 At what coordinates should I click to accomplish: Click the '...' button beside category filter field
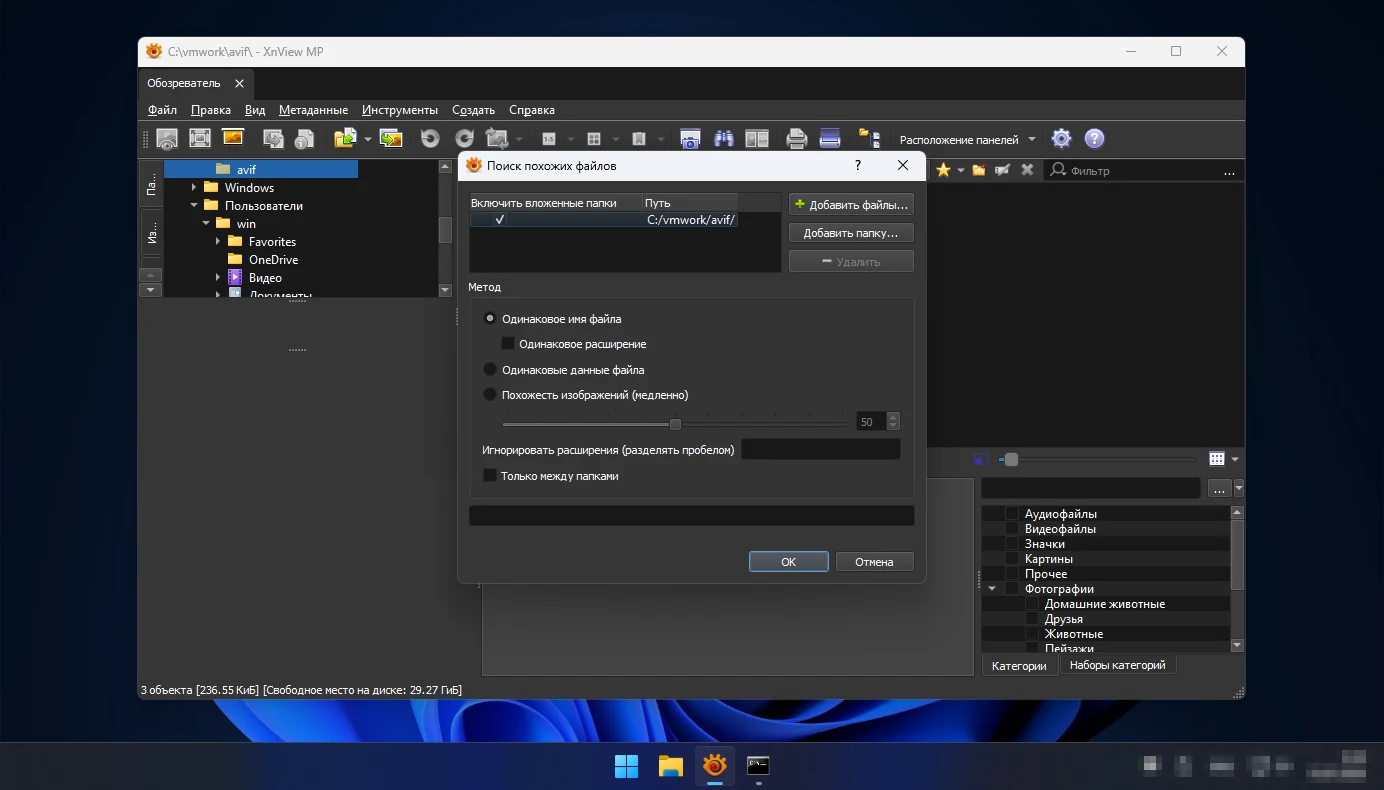pyautogui.click(x=1219, y=489)
